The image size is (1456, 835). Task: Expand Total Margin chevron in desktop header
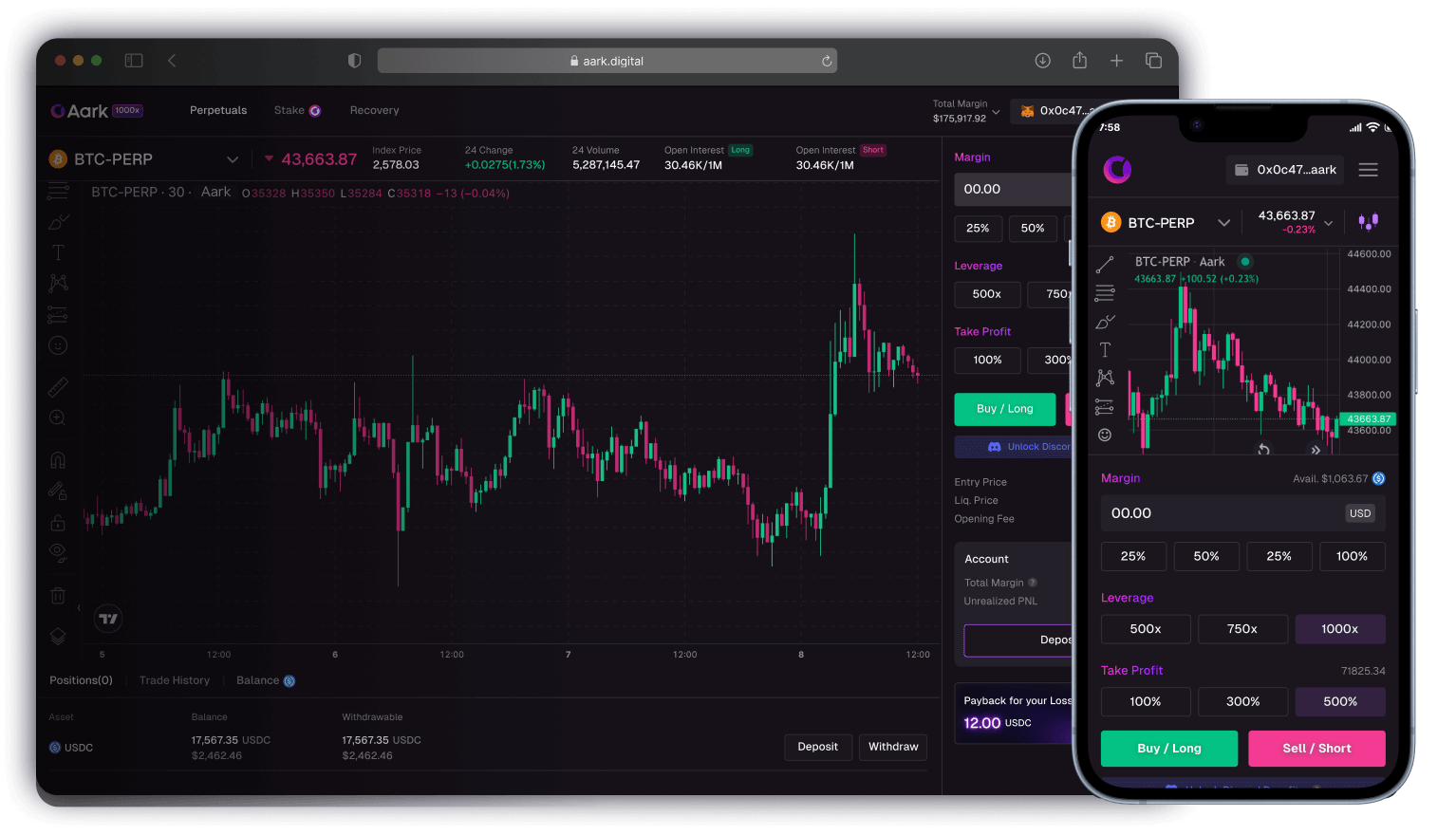(x=996, y=112)
